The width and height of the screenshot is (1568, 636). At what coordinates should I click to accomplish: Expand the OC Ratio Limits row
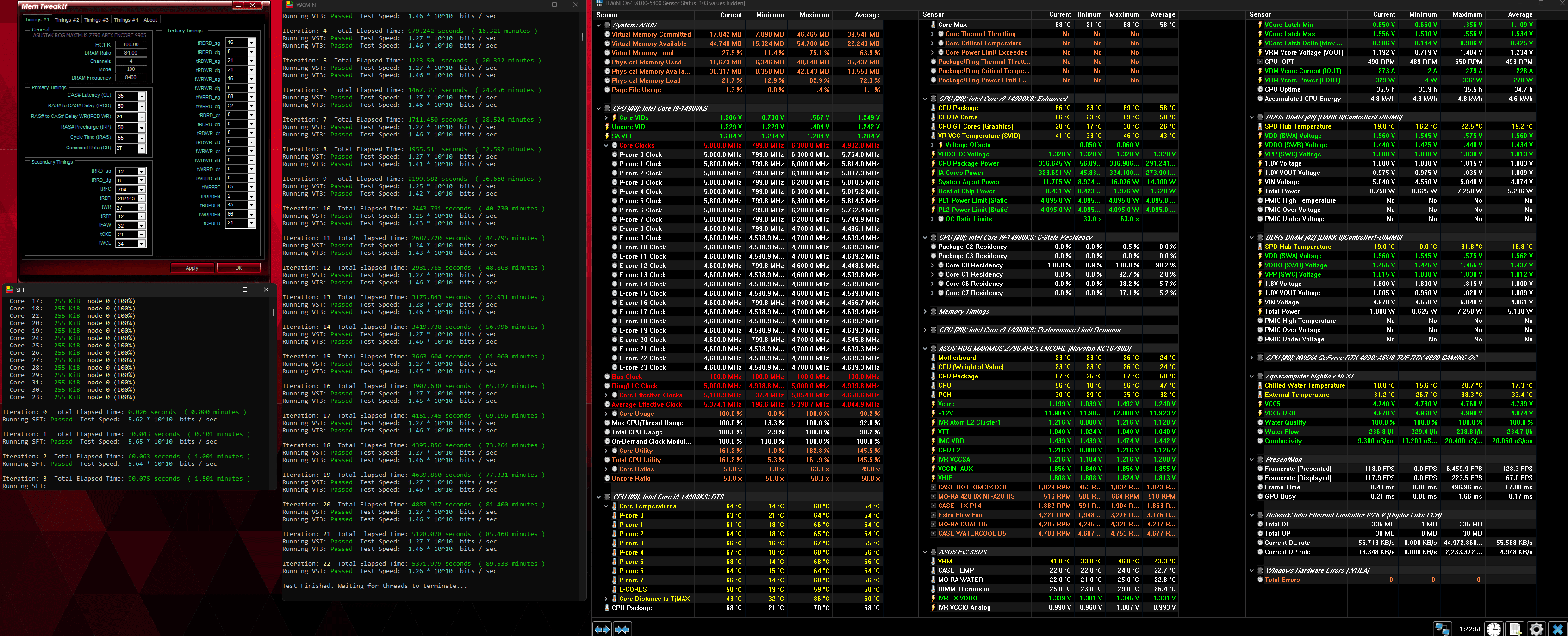click(933, 219)
